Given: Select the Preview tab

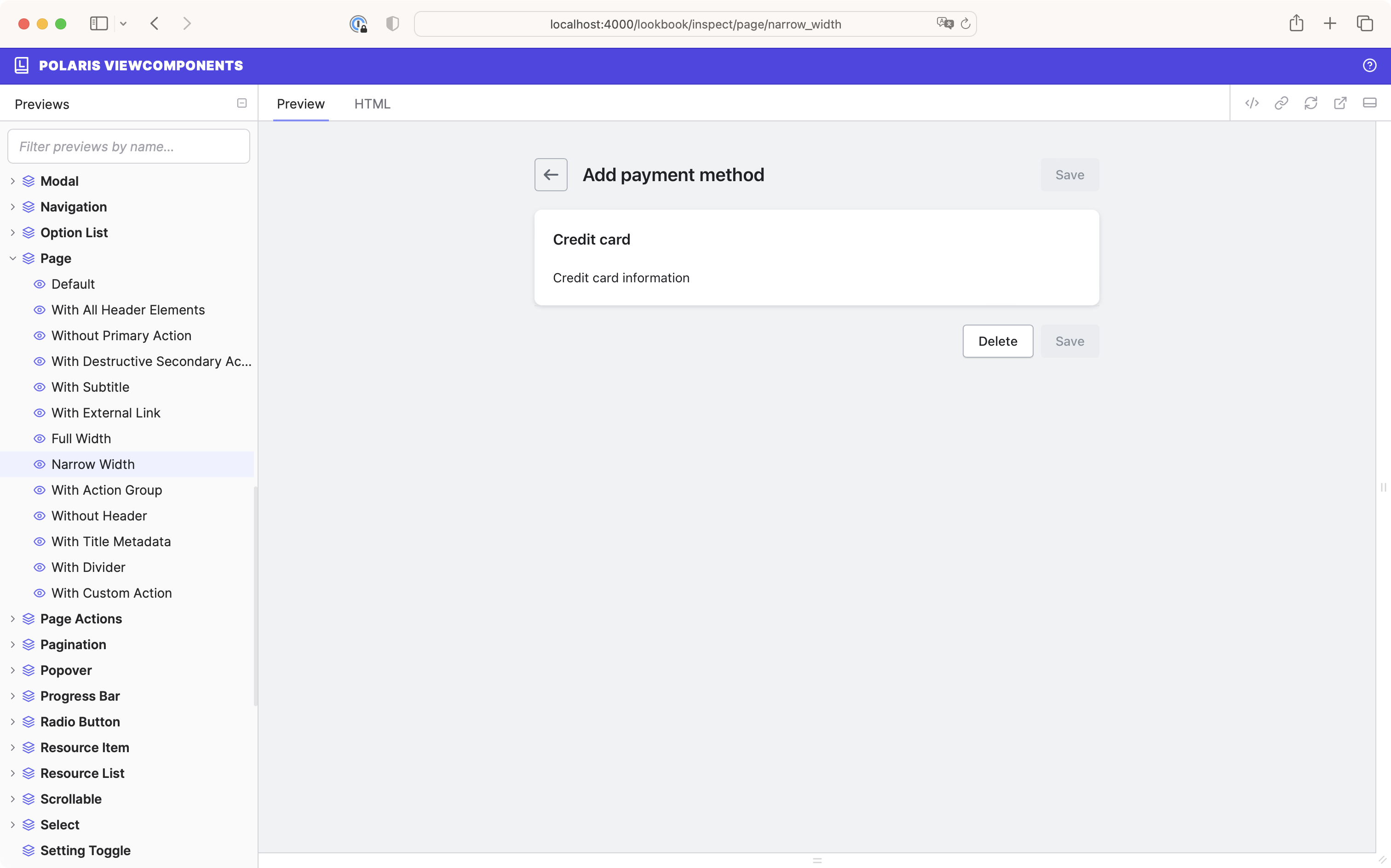Looking at the screenshot, I should point(300,103).
